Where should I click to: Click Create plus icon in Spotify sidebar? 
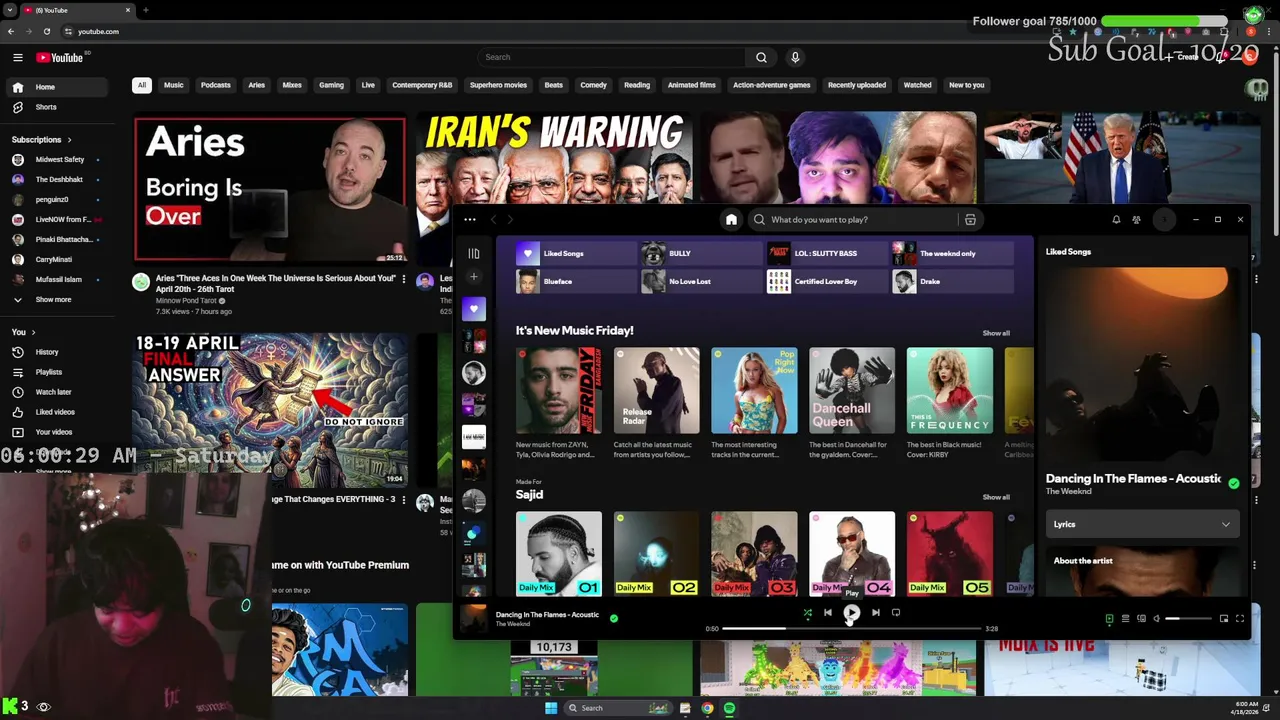pos(474,277)
